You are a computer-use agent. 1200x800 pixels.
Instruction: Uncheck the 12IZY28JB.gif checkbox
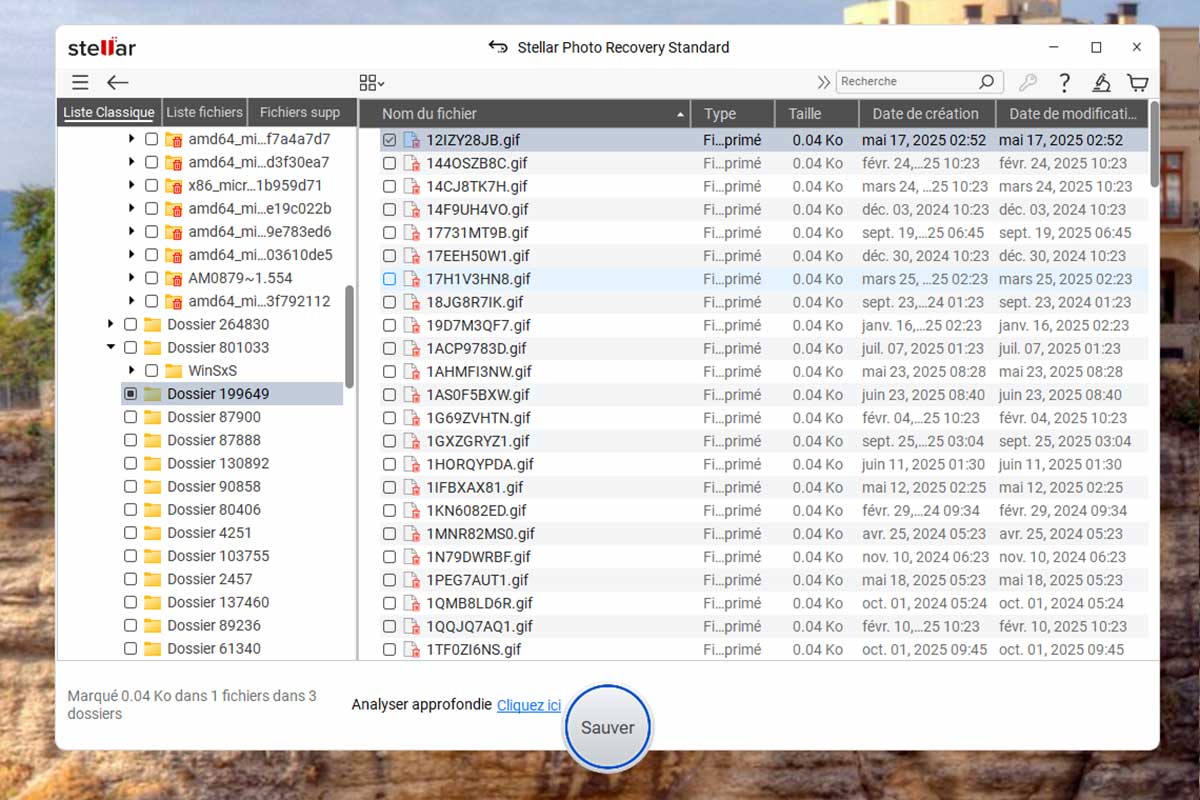pyautogui.click(x=390, y=141)
